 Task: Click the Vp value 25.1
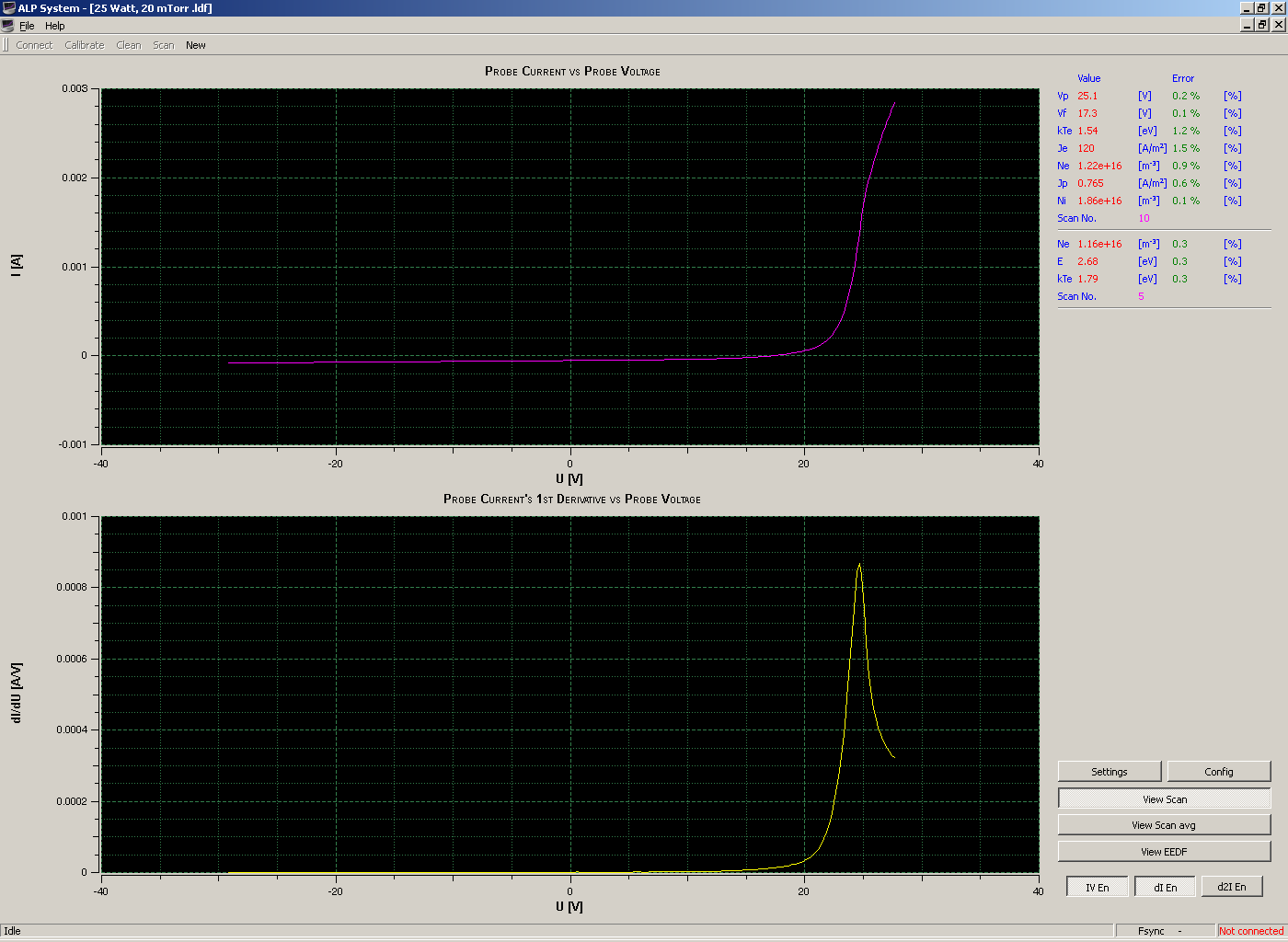1087,96
